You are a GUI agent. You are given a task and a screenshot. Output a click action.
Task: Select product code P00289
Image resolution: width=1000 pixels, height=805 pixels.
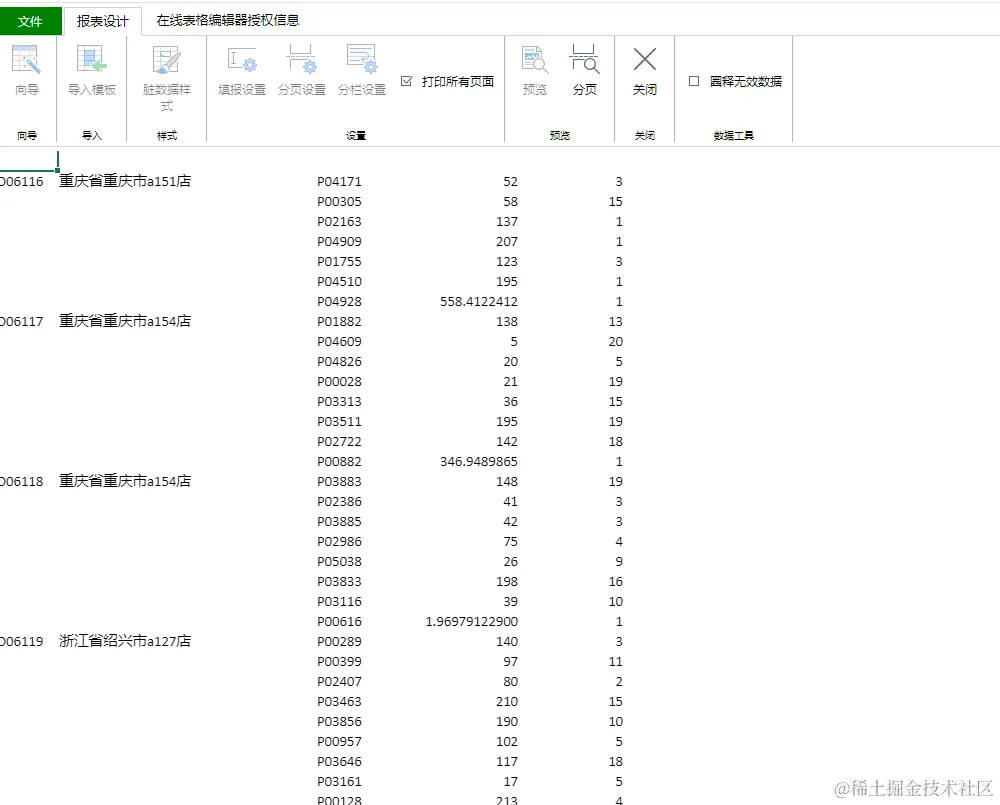pos(339,642)
